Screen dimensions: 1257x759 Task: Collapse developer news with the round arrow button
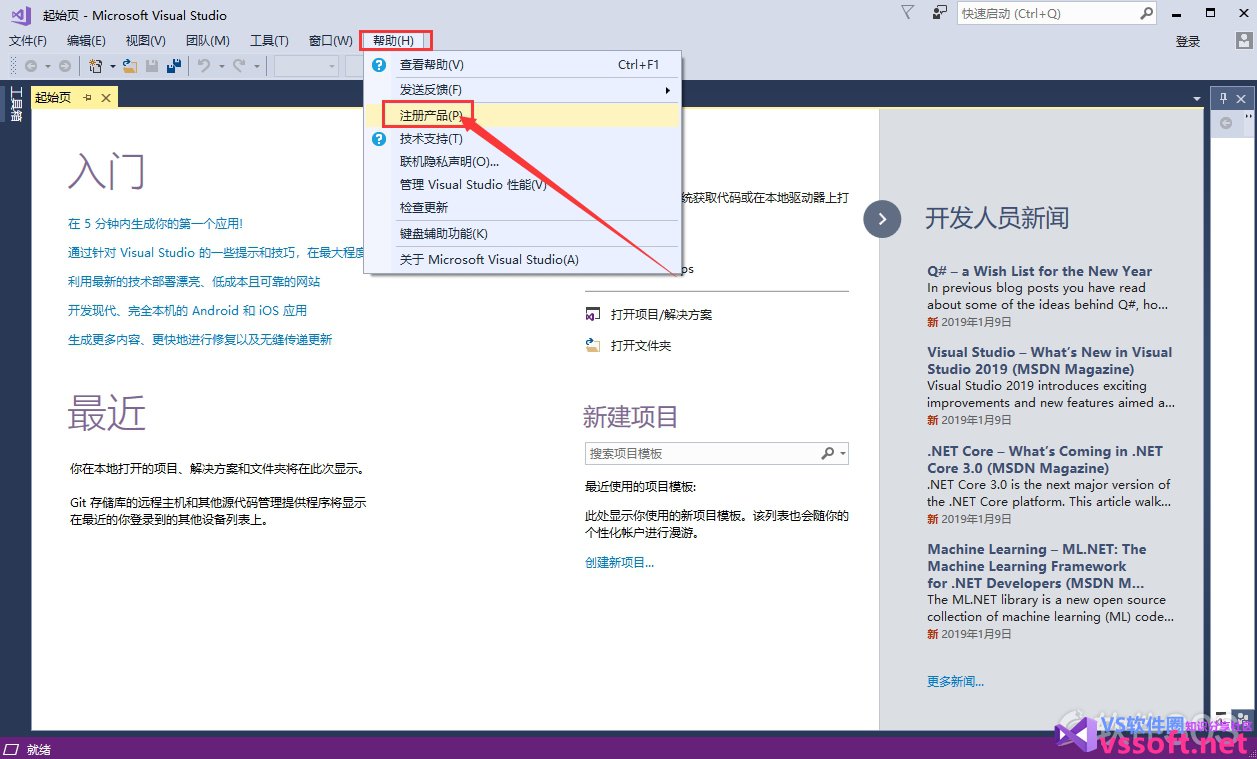pyautogui.click(x=882, y=218)
